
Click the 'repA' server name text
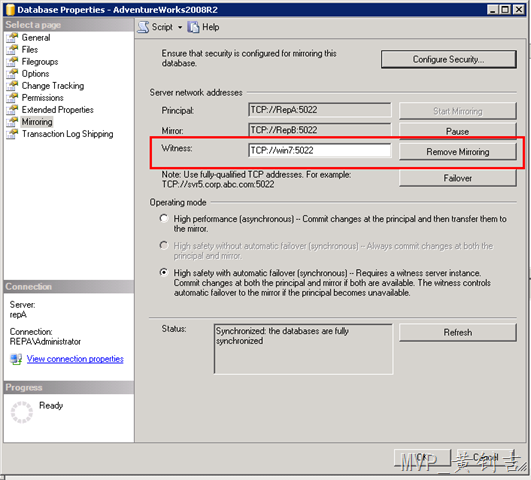(18, 314)
